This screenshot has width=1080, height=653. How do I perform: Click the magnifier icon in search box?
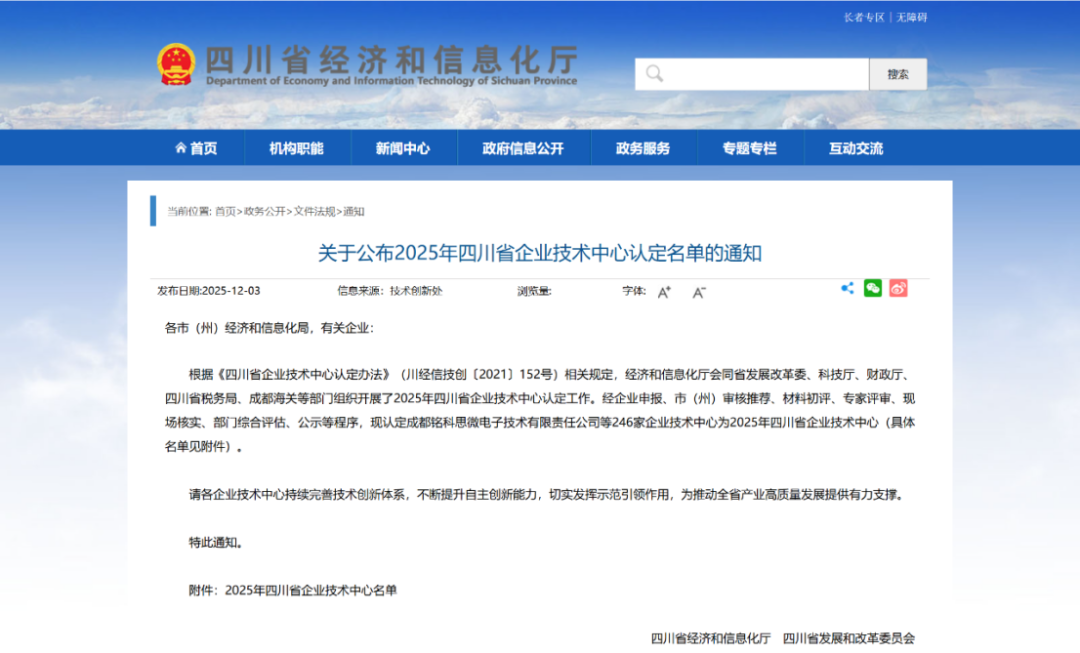(x=654, y=74)
